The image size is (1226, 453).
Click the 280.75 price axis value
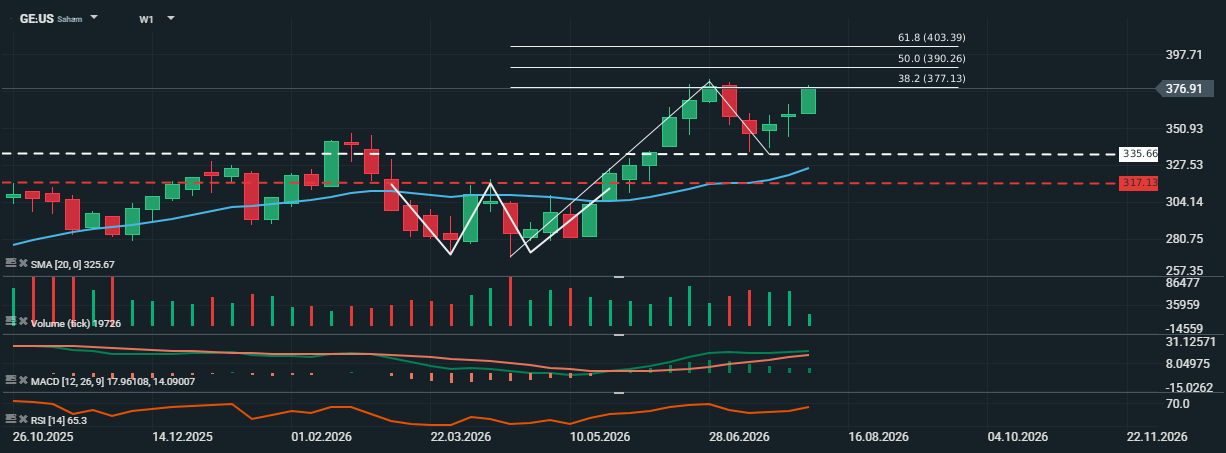pos(1184,239)
